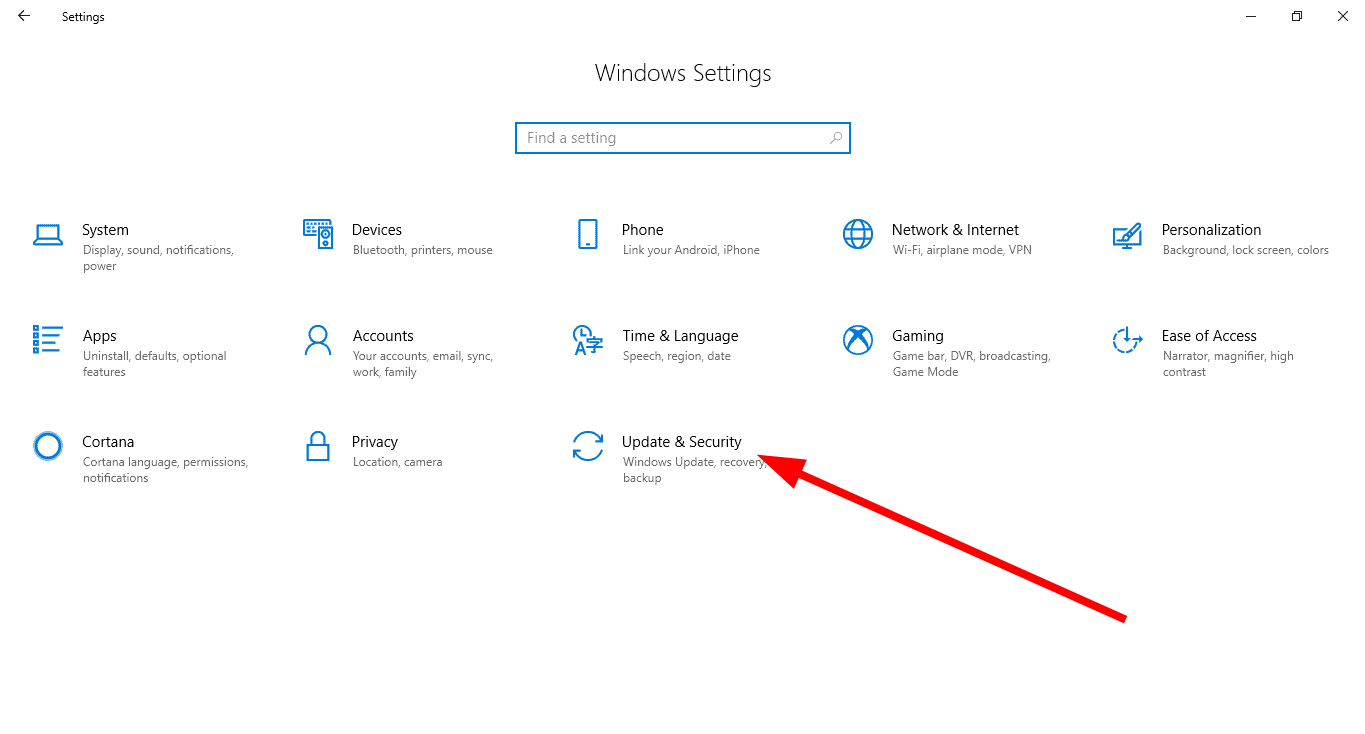Image resolution: width=1365 pixels, height=734 pixels.
Task: Click 'Link your Android, iPhone' text
Action: pyautogui.click(x=691, y=250)
